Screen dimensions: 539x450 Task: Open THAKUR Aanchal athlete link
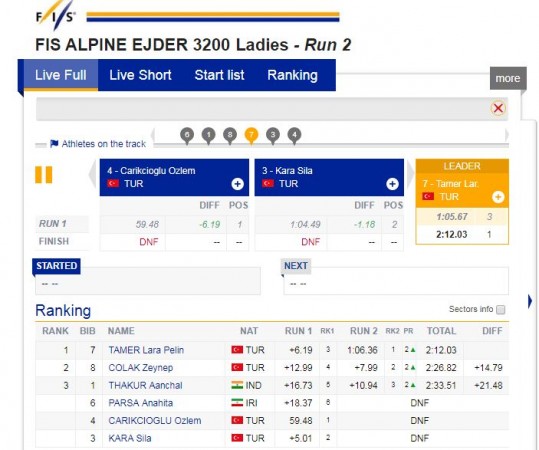(145, 385)
